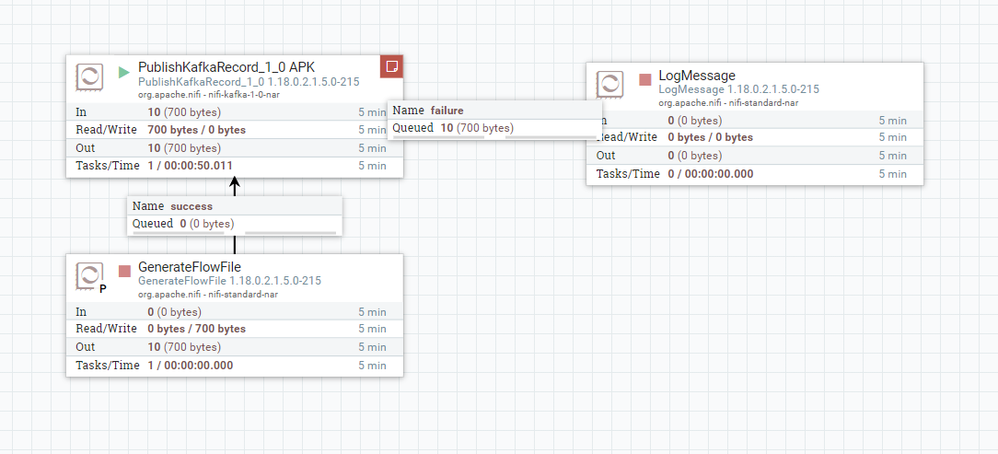Viewport: 998px width, 454px height.
Task: Click the failure queue backpressure bar
Action: tap(438, 136)
